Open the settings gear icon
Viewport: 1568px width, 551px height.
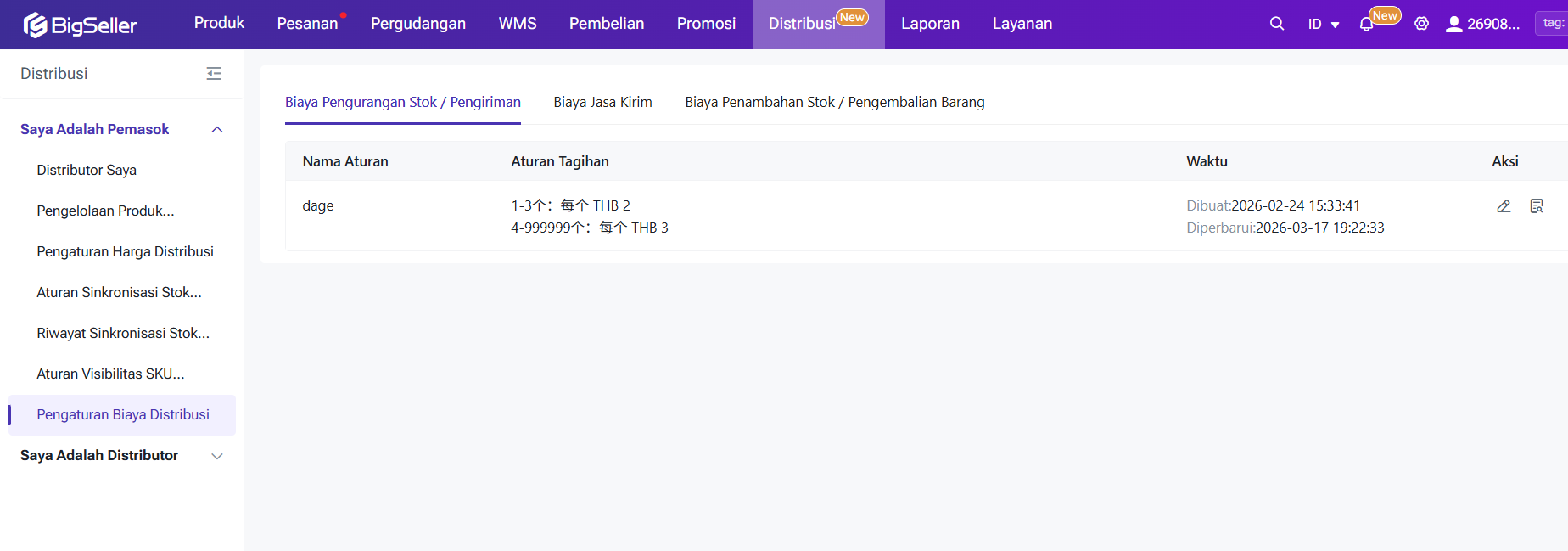[1421, 24]
